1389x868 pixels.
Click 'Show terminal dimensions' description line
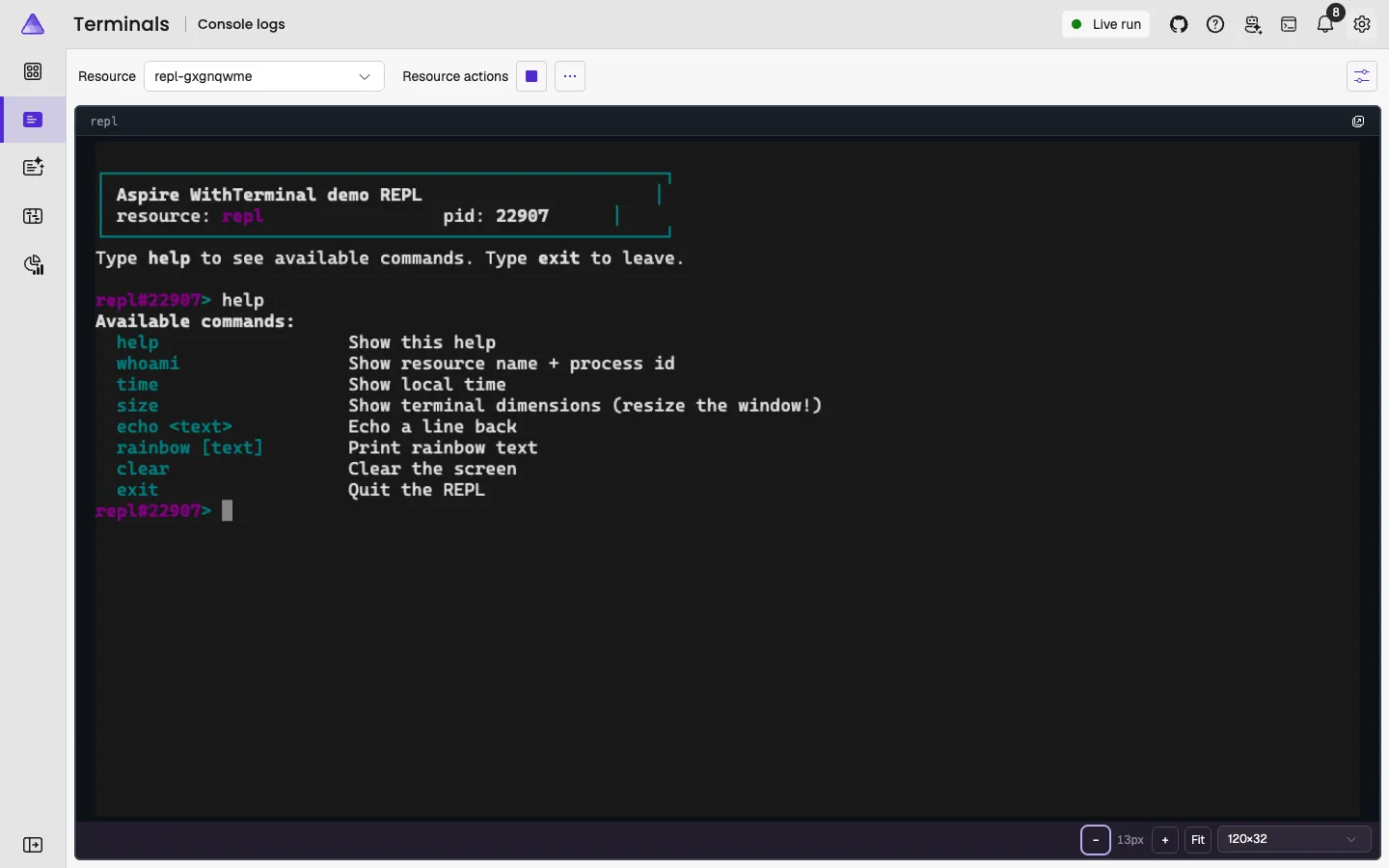tap(586, 406)
